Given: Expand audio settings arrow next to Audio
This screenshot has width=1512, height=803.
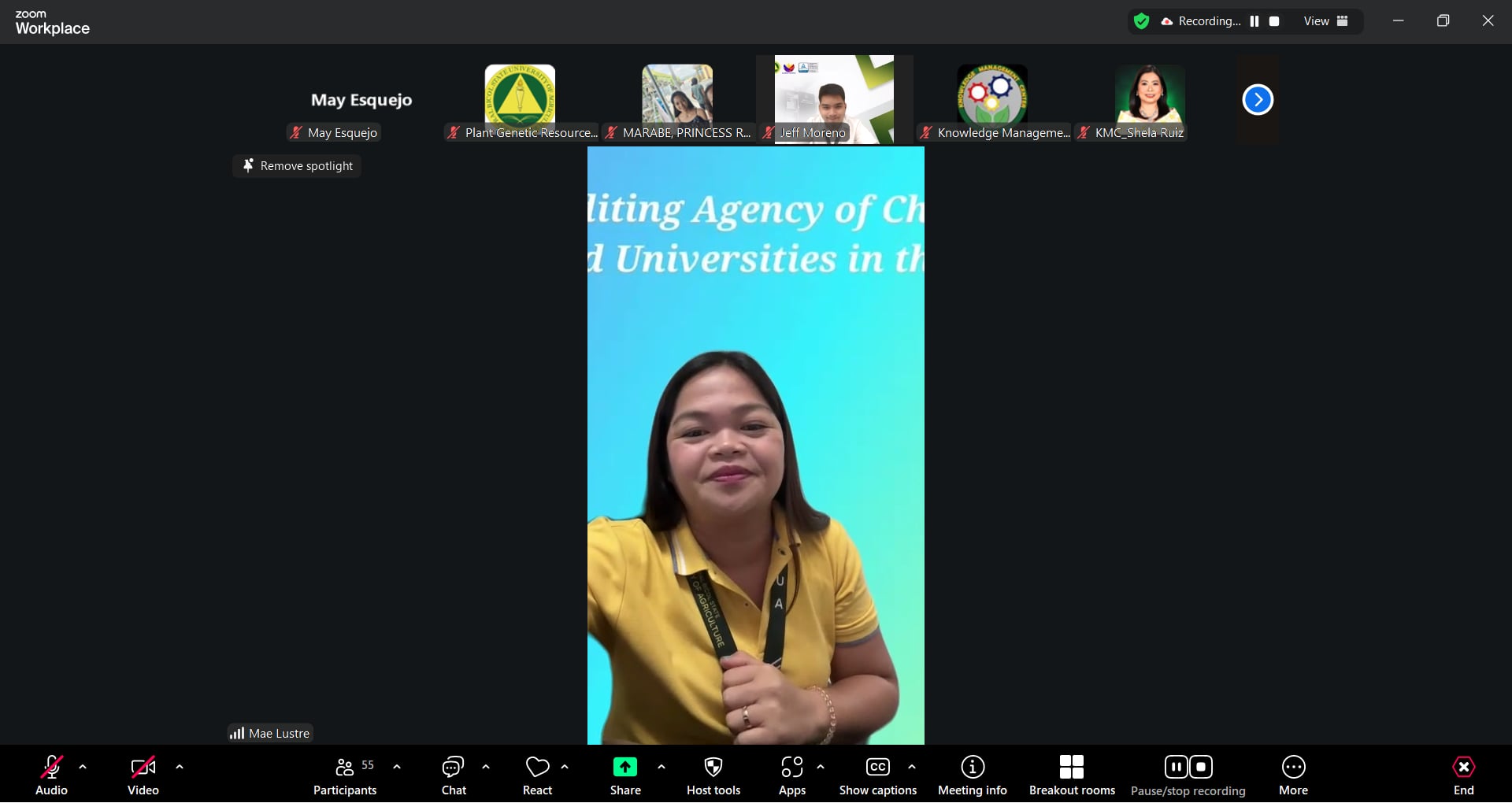Looking at the screenshot, I should pos(83,767).
